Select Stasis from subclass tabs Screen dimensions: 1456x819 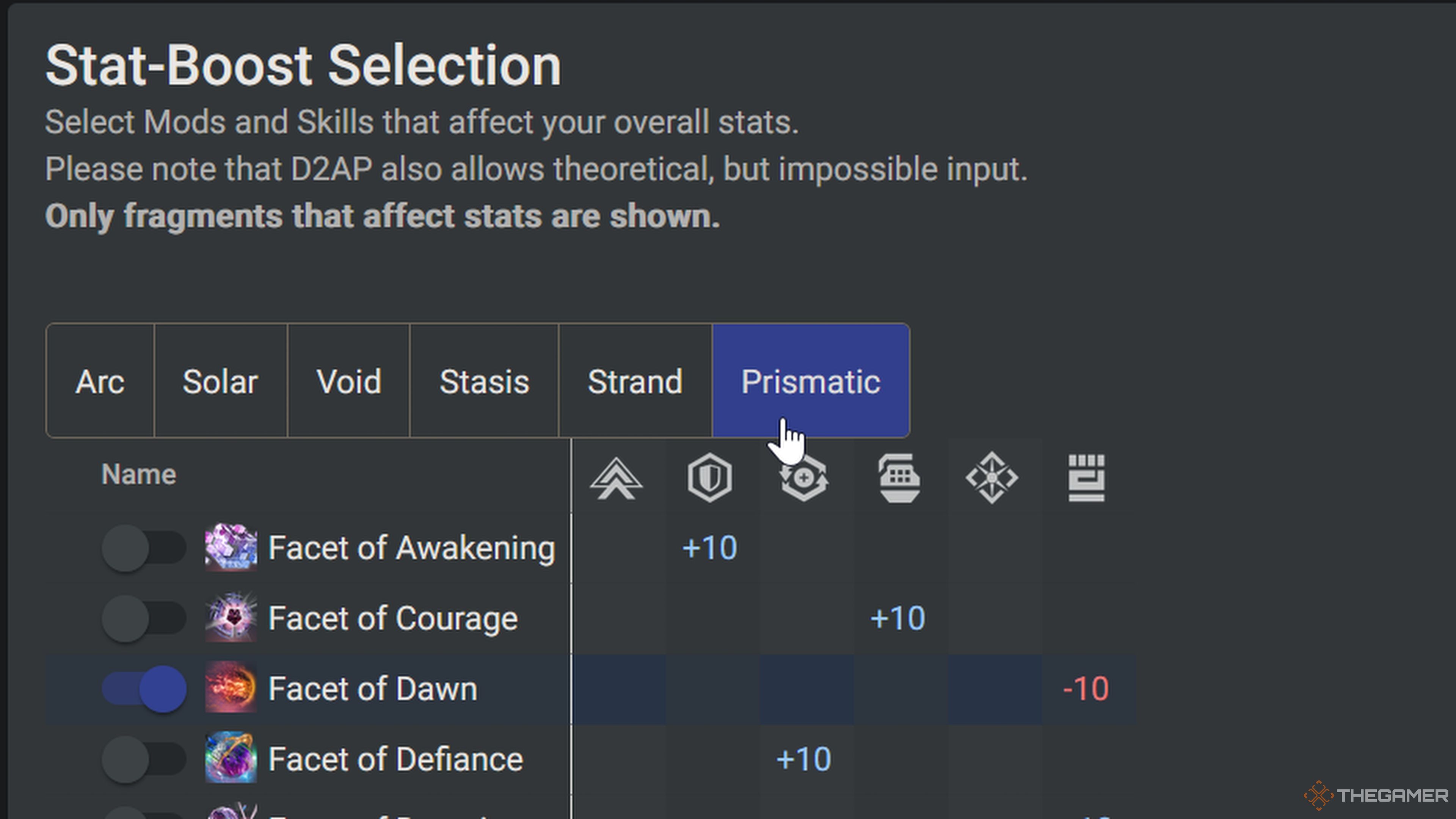pyautogui.click(x=484, y=381)
